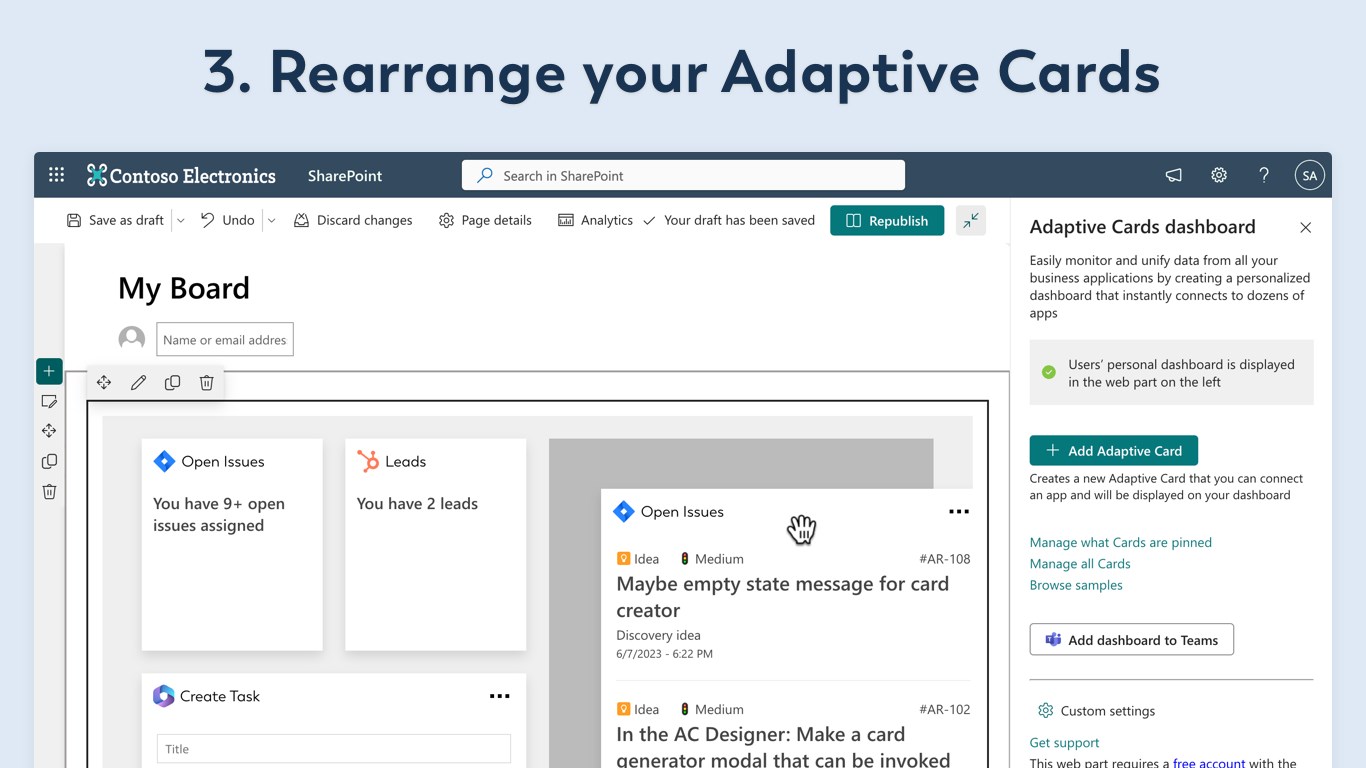Click the Add Adaptive Card button
Screen dimensions: 1366x768
(x=1113, y=451)
